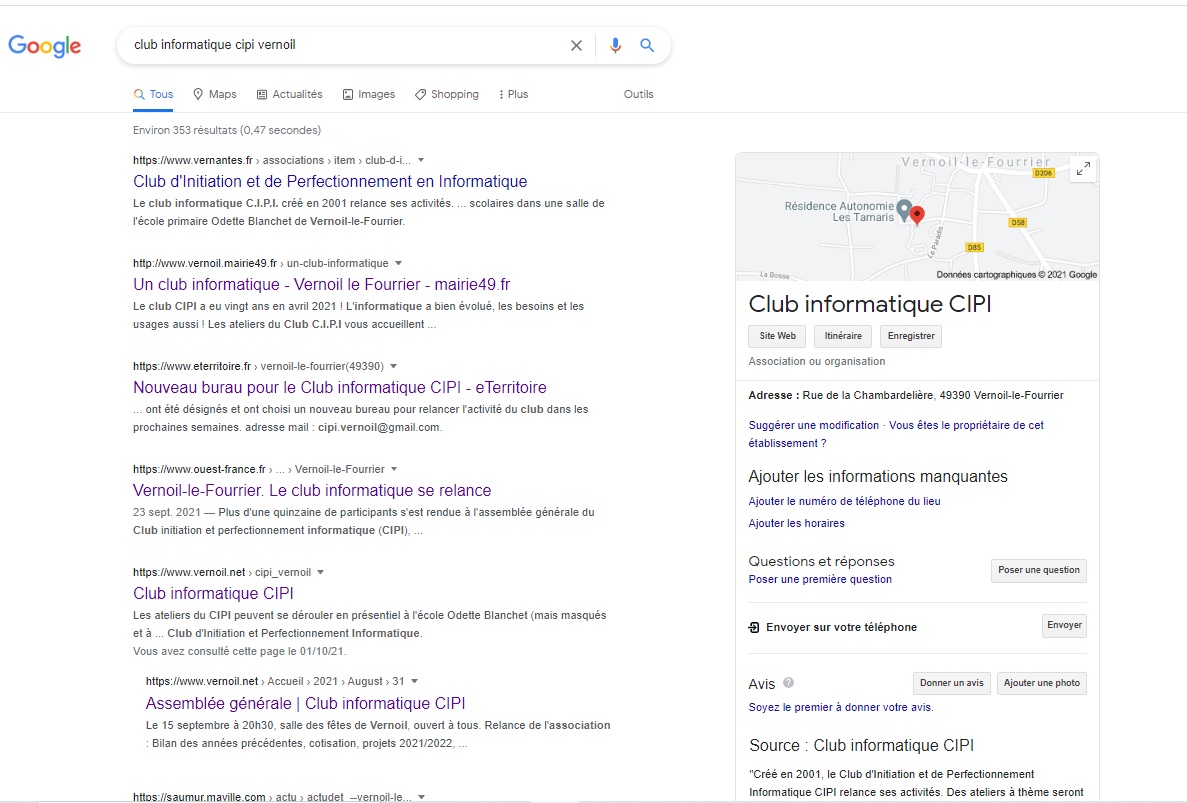This screenshot has height=803, width=1187.
Task: Switch to the Images tab
Action: 369,95
